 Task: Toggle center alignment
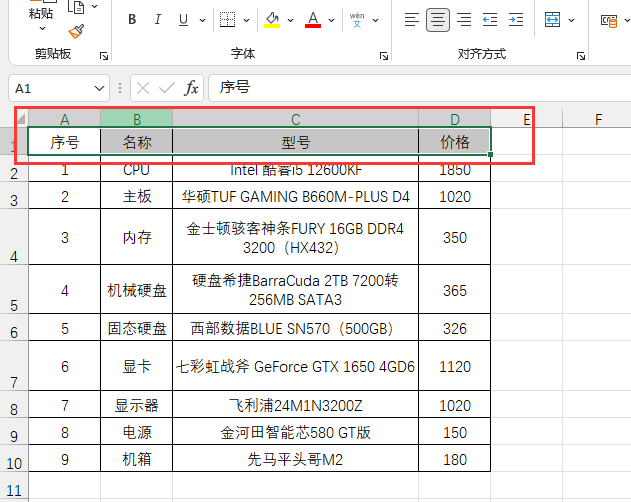coord(438,19)
